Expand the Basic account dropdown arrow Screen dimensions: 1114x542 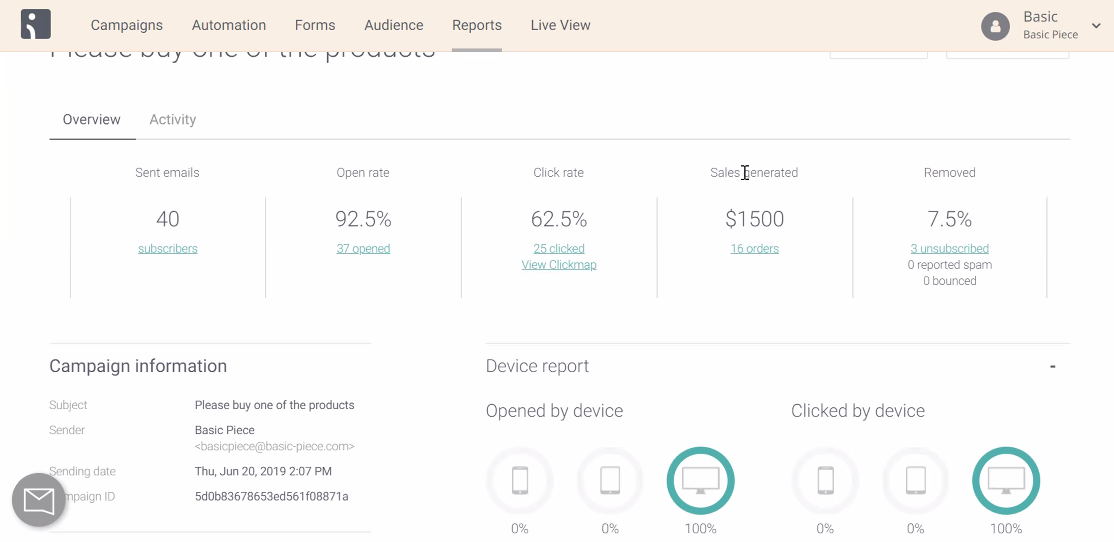tap(1096, 26)
